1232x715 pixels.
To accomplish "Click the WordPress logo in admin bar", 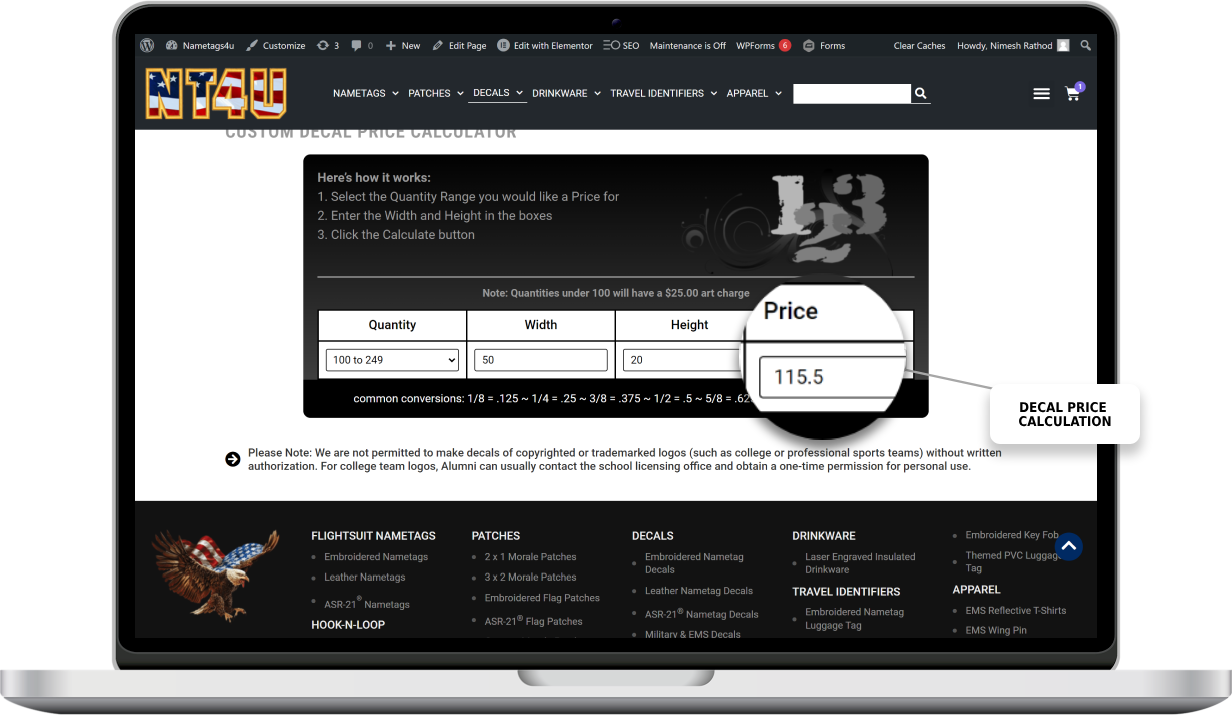I will [x=147, y=45].
